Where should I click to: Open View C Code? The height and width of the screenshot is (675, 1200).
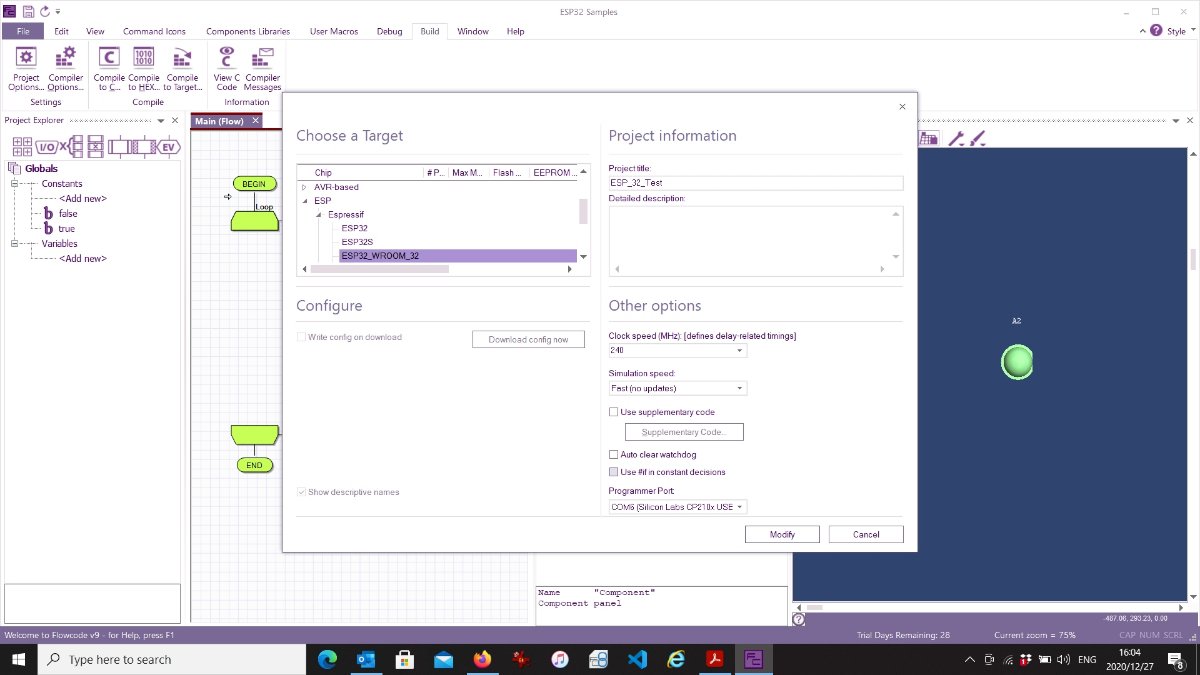(x=227, y=67)
